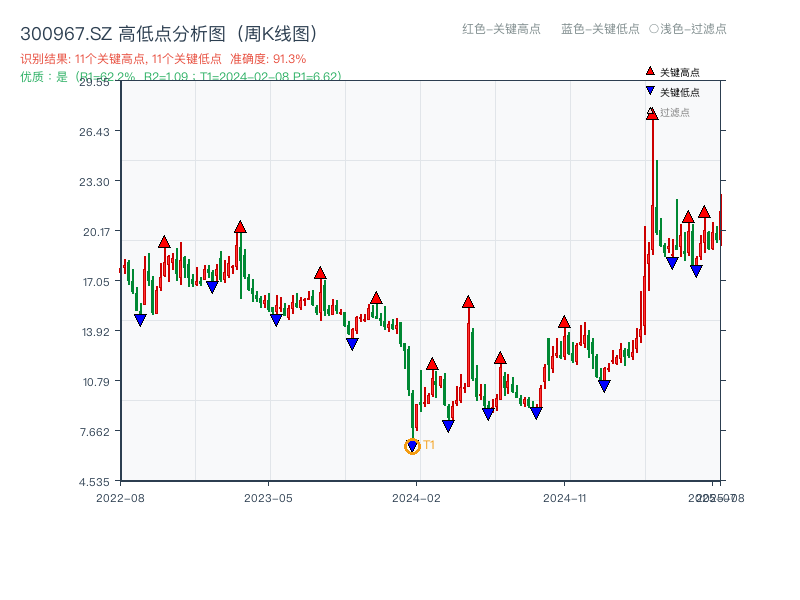
Task: Click the leftmost red key-high triangle marker
Action: click(164, 242)
